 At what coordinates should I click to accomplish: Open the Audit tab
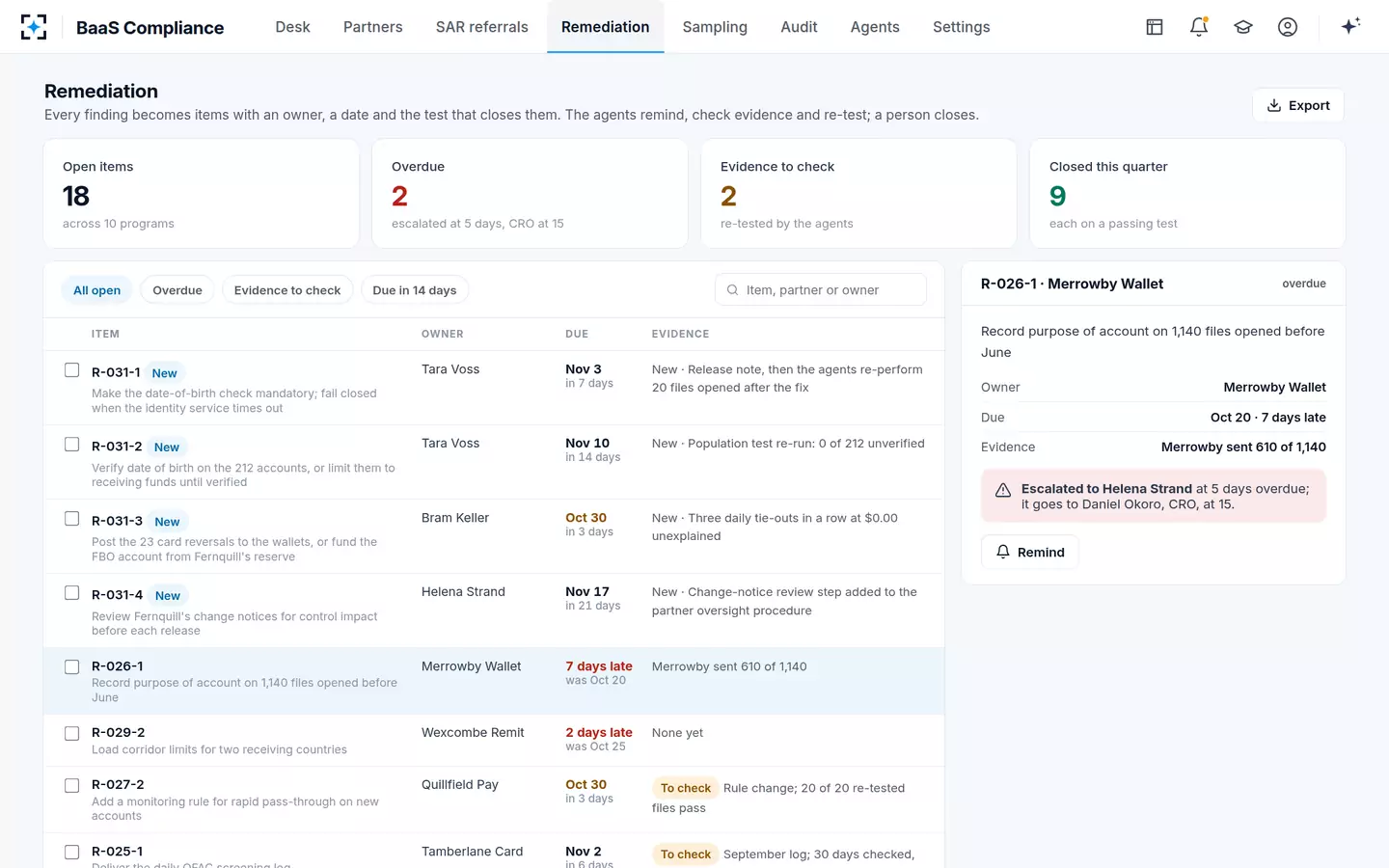[799, 27]
